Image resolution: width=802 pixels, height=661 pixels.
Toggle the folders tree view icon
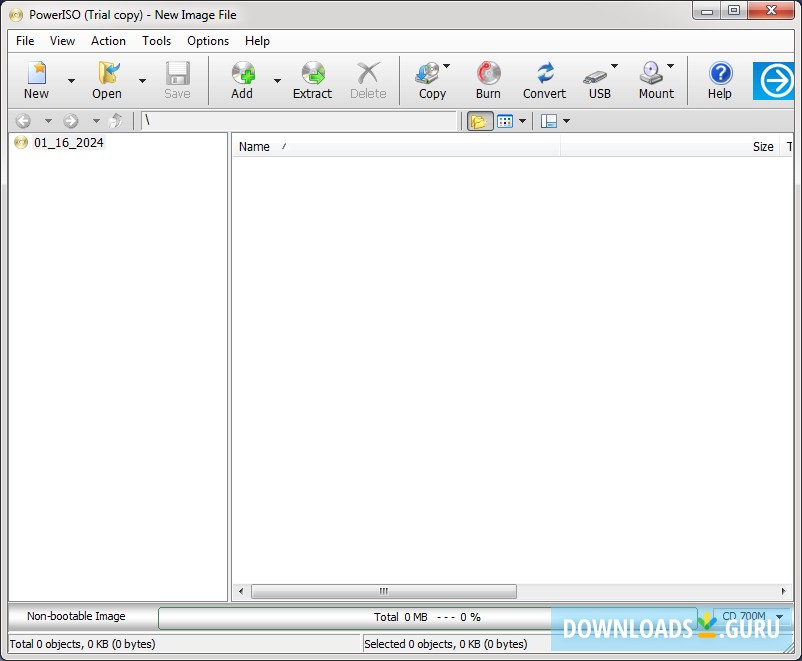(x=479, y=121)
